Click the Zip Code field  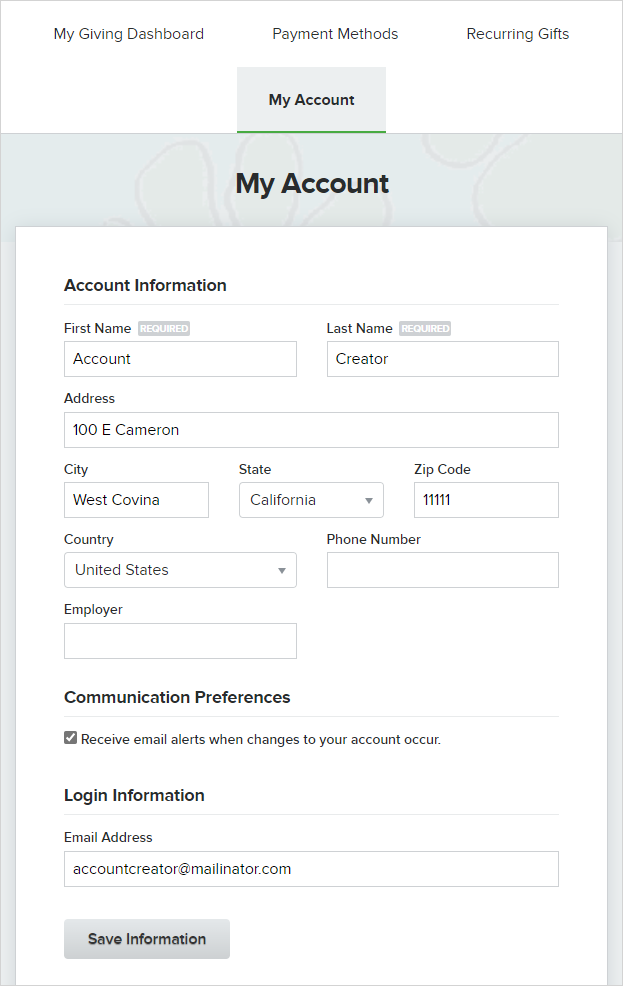tap(486, 500)
